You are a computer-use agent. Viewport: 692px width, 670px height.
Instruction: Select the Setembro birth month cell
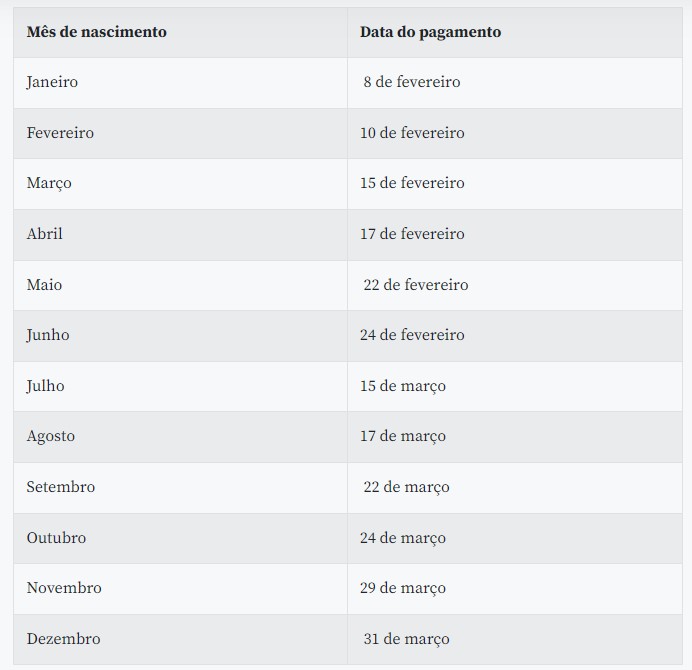tap(61, 487)
